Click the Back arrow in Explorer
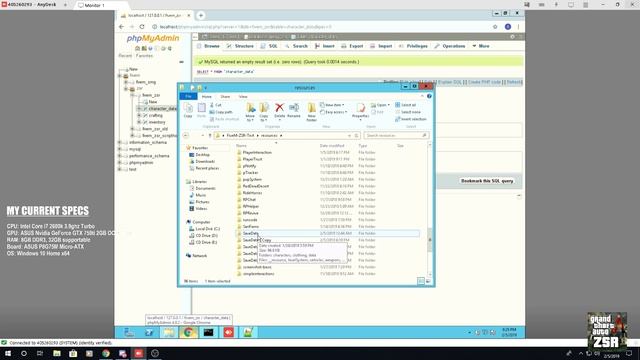This screenshot has width=640, height=360. 186,135
